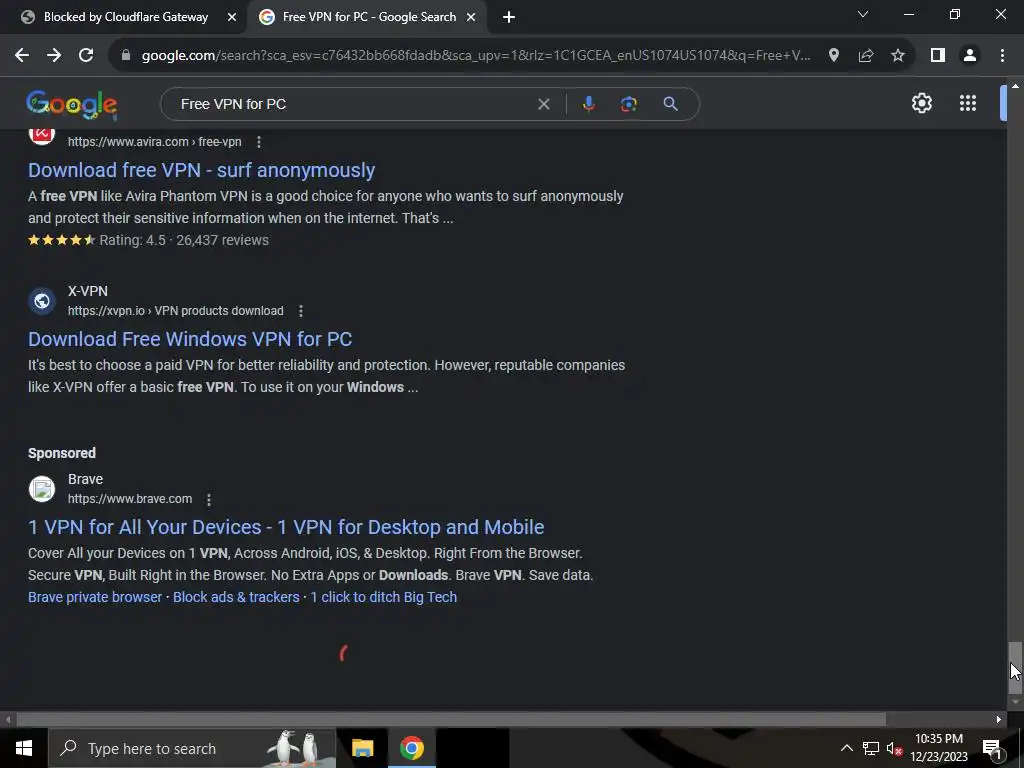1024x768 pixels.
Task: Open a new browser tab
Action: [x=509, y=17]
